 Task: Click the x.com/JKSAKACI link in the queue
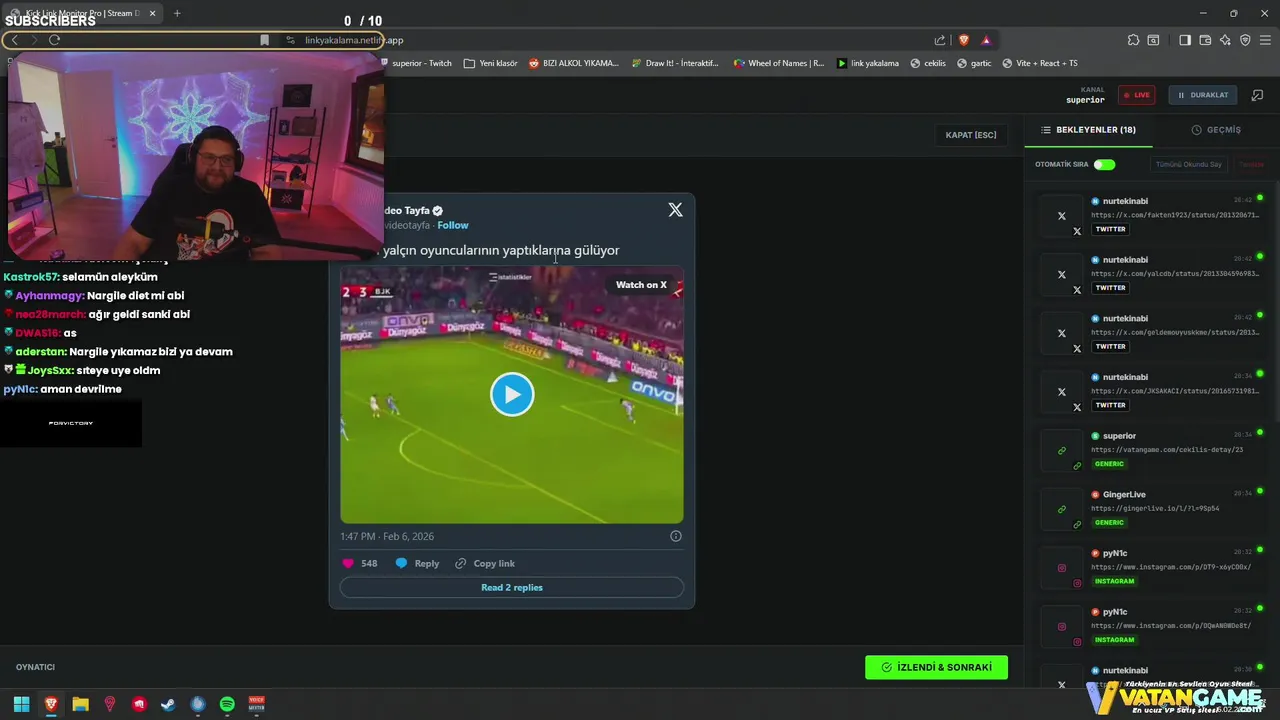click(1174, 391)
